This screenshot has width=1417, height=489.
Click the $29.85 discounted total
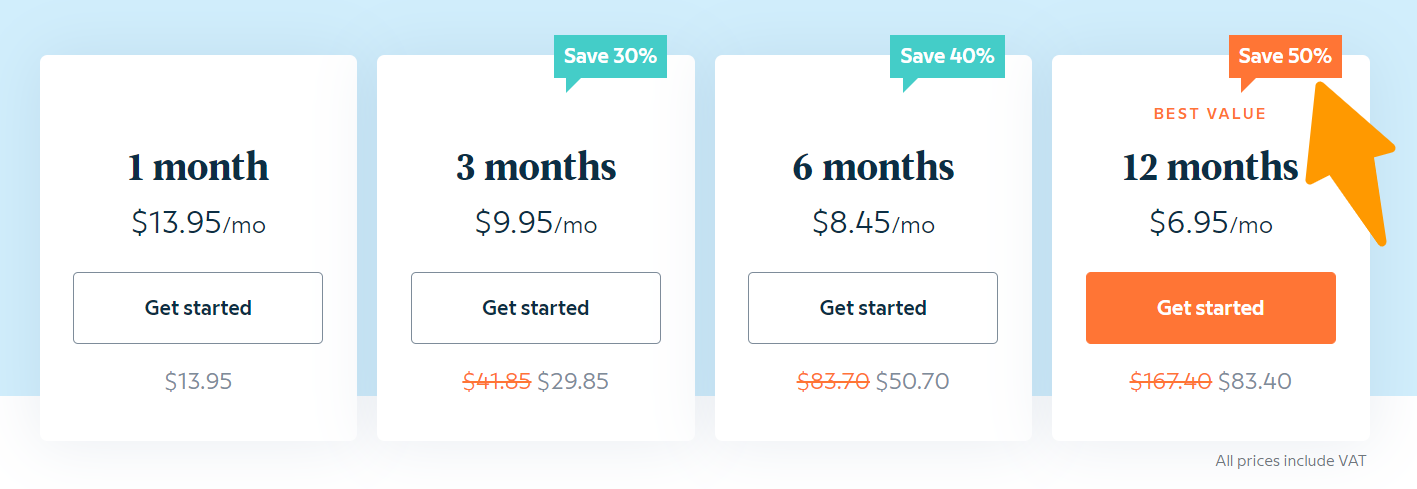coord(573,381)
